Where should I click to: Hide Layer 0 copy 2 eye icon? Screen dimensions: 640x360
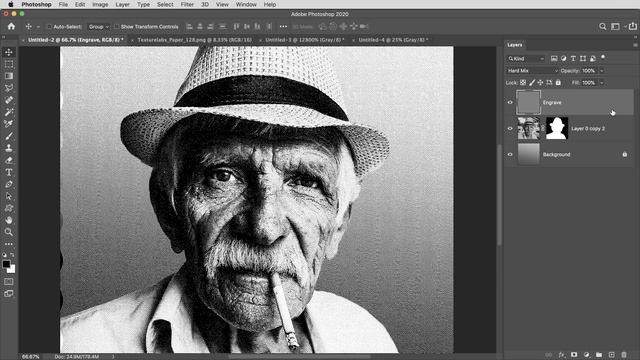[510, 129]
